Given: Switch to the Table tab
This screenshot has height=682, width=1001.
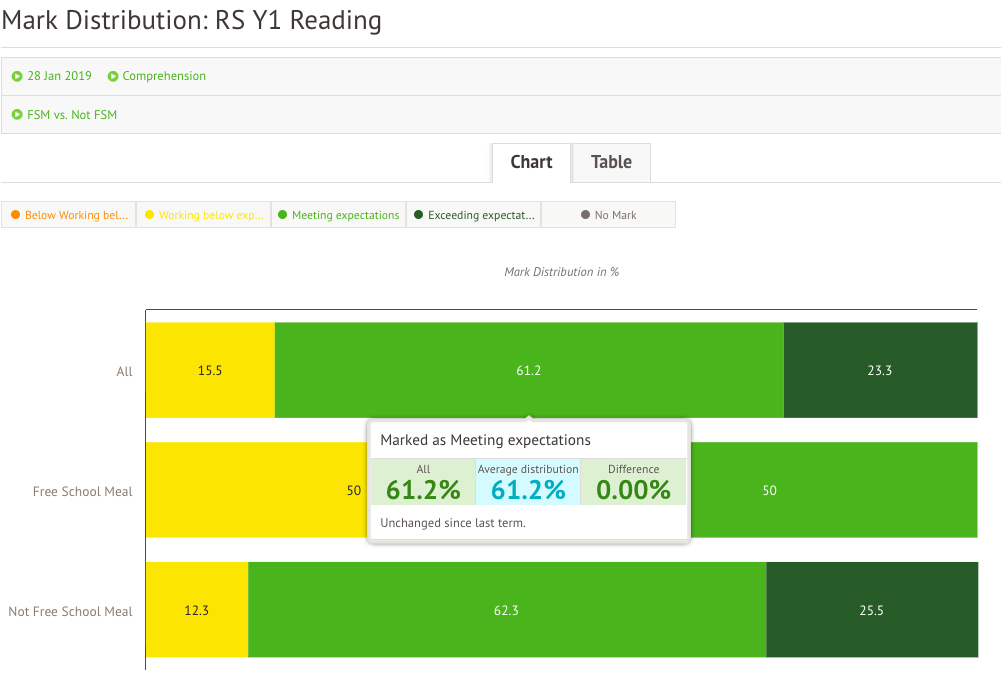Looking at the screenshot, I should (x=611, y=162).
